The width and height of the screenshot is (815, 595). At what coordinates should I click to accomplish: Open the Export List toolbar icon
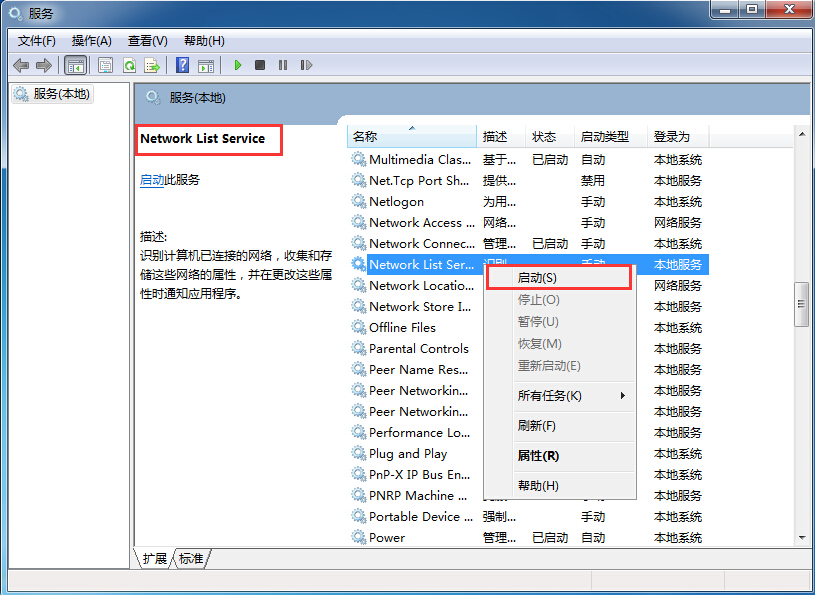(x=152, y=65)
